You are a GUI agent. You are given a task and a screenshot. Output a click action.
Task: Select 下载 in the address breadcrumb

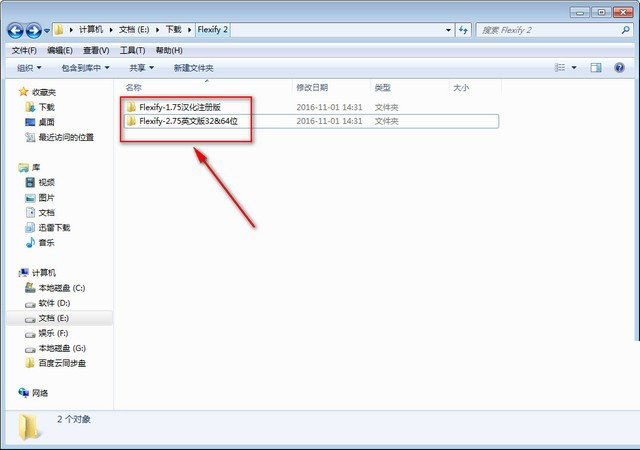pyautogui.click(x=173, y=30)
